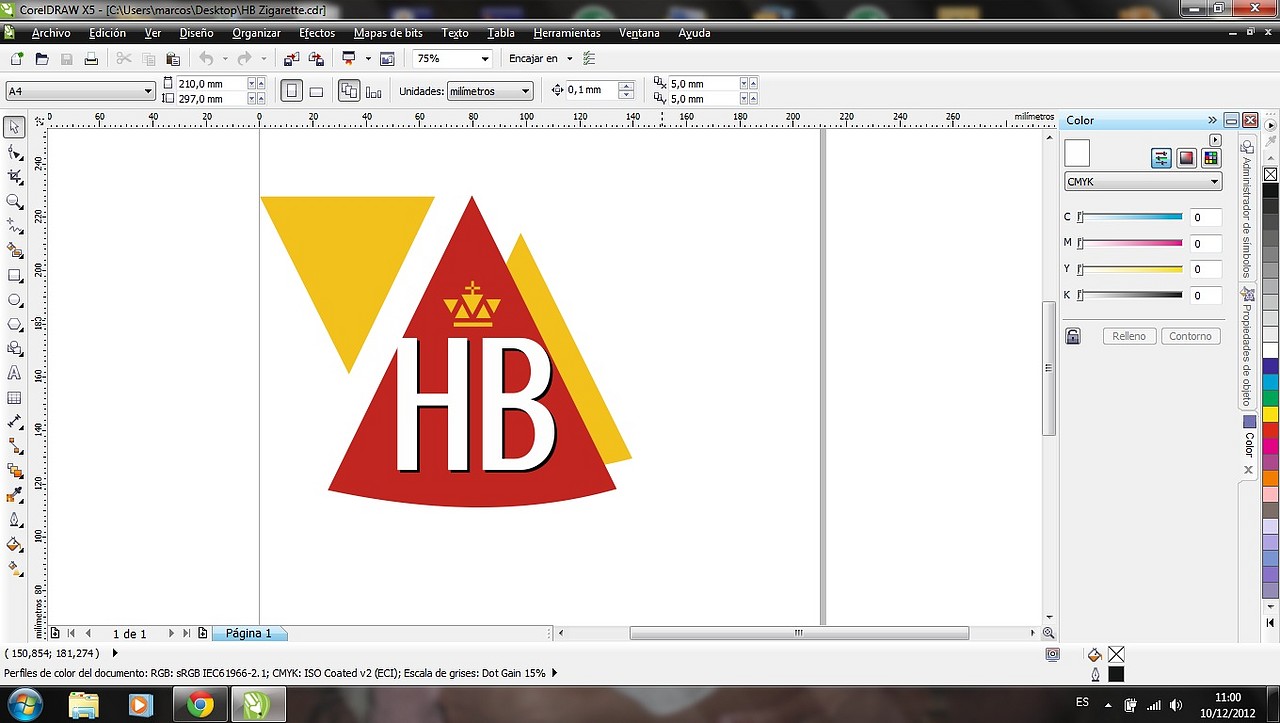The height and width of the screenshot is (723, 1280).
Task: Select the Ellipse tool
Action: (x=14, y=300)
